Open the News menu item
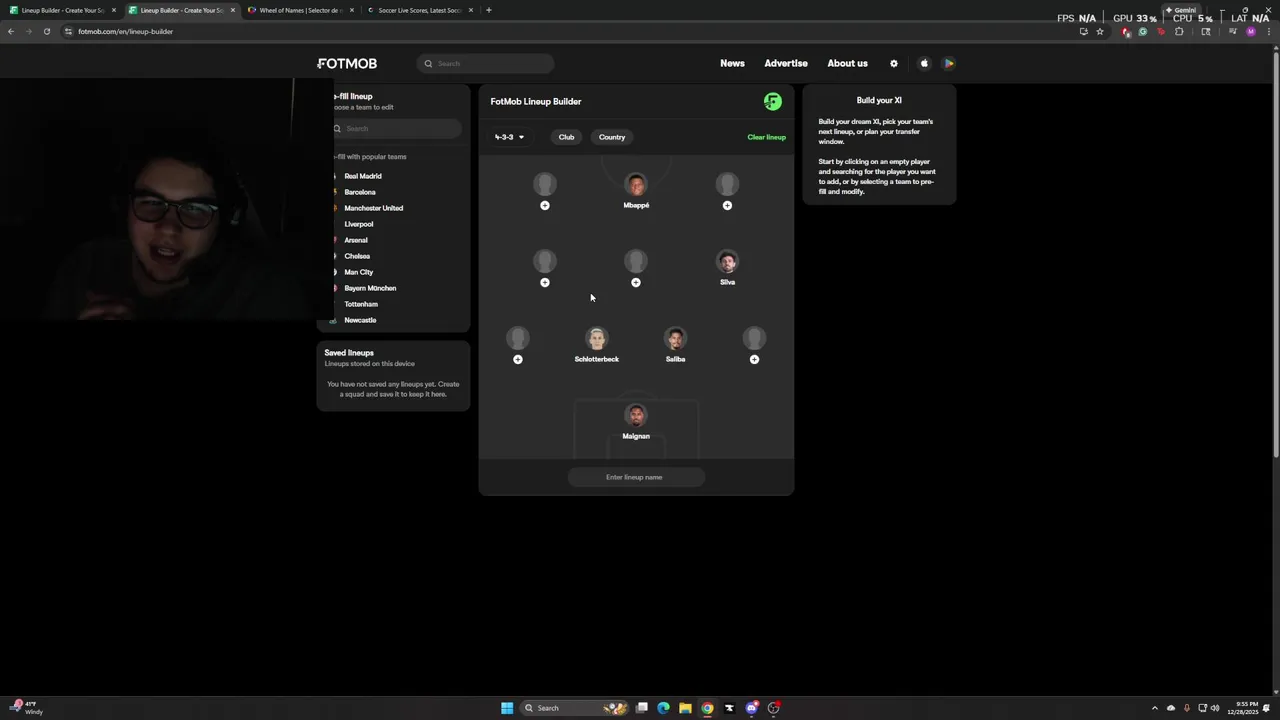 pyautogui.click(x=732, y=63)
